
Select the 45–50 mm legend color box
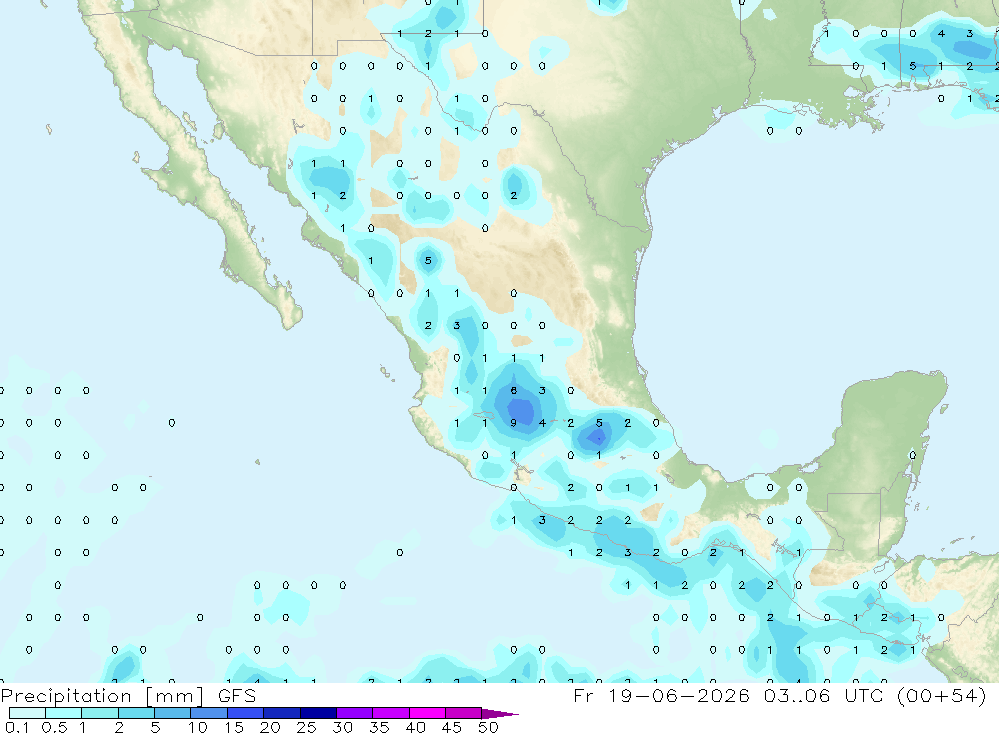click(x=464, y=713)
